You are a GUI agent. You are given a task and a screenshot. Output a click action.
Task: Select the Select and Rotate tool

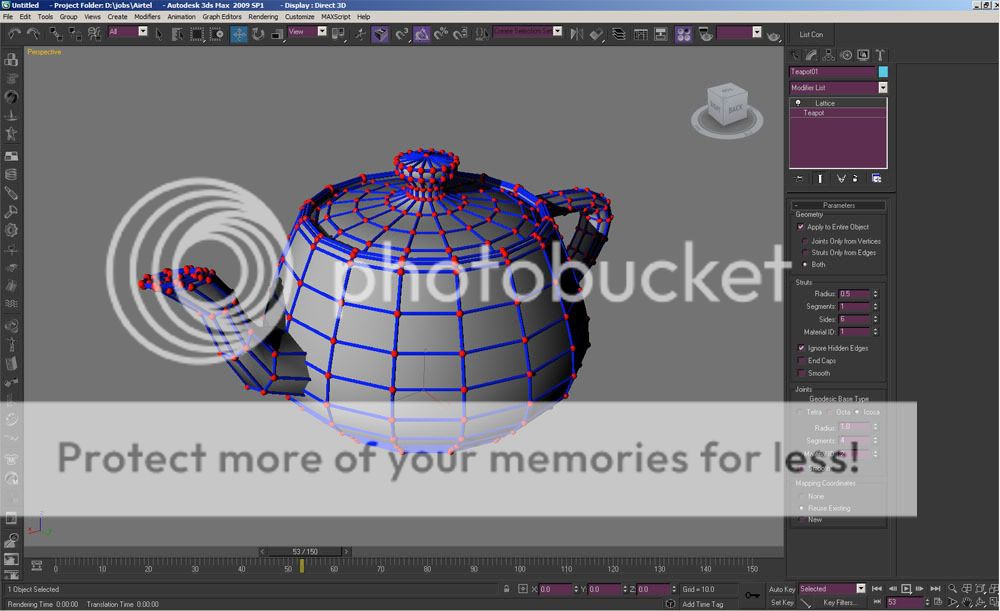pyautogui.click(x=258, y=33)
